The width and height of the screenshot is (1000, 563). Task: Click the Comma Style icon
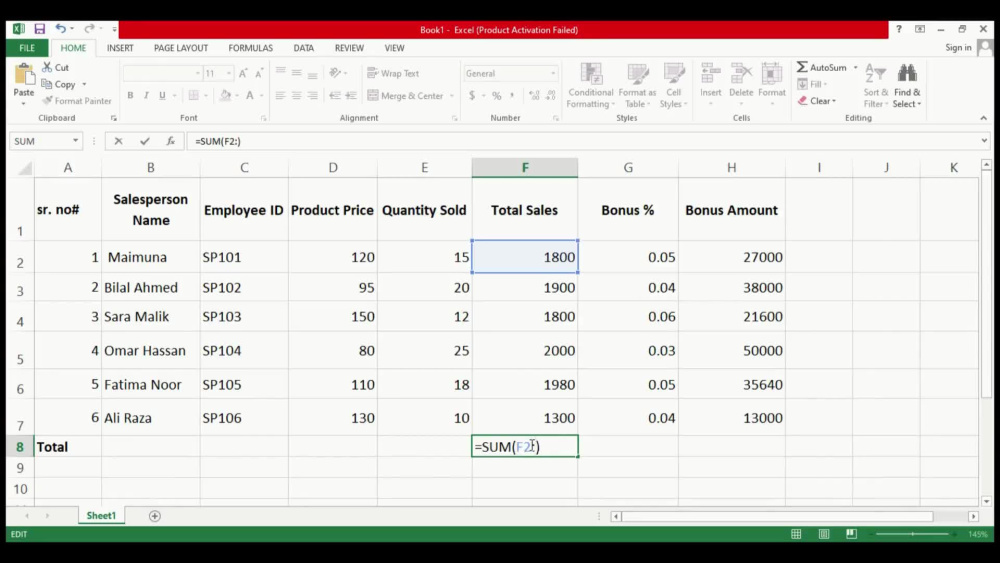click(x=511, y=96)
